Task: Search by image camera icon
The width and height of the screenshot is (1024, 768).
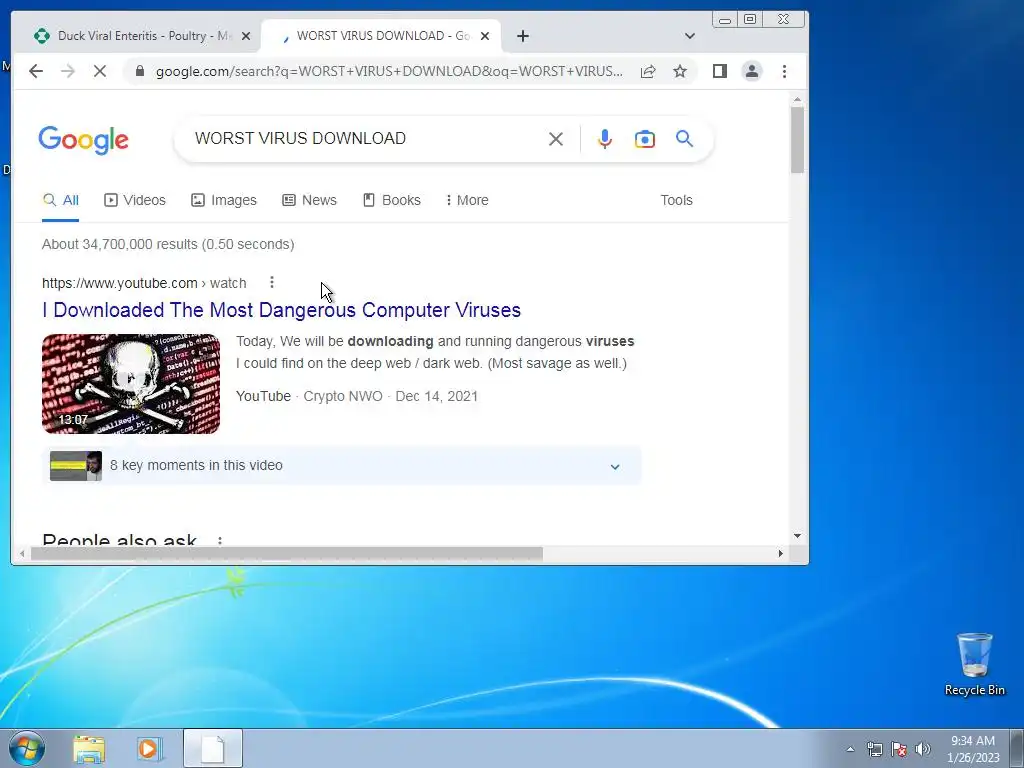Action: (645, 138)
